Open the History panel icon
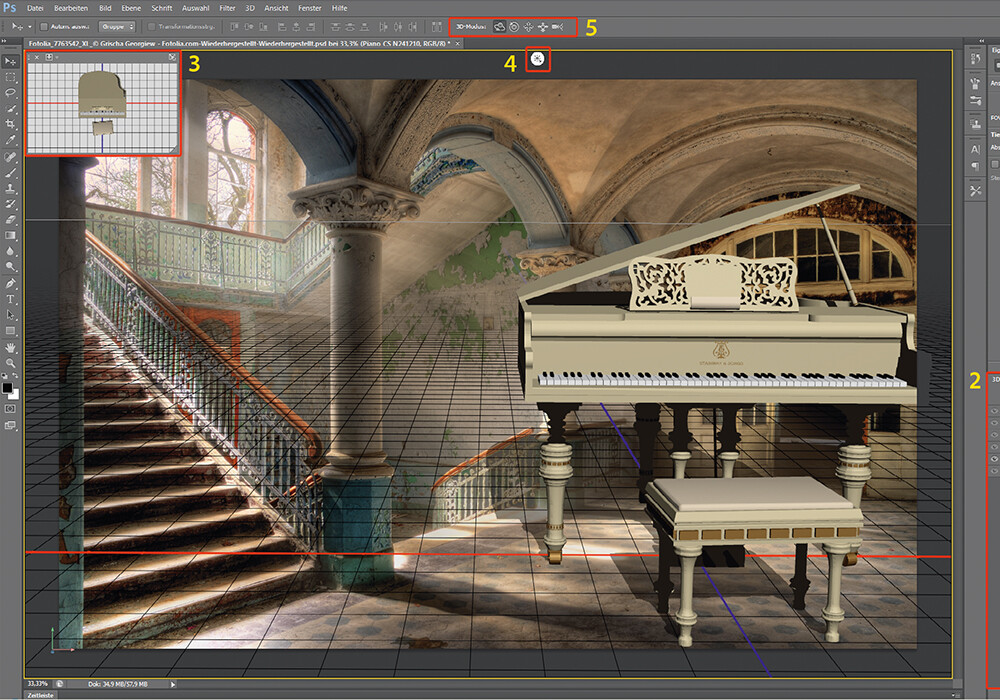 pyautogui.click(x=975, y=59)
